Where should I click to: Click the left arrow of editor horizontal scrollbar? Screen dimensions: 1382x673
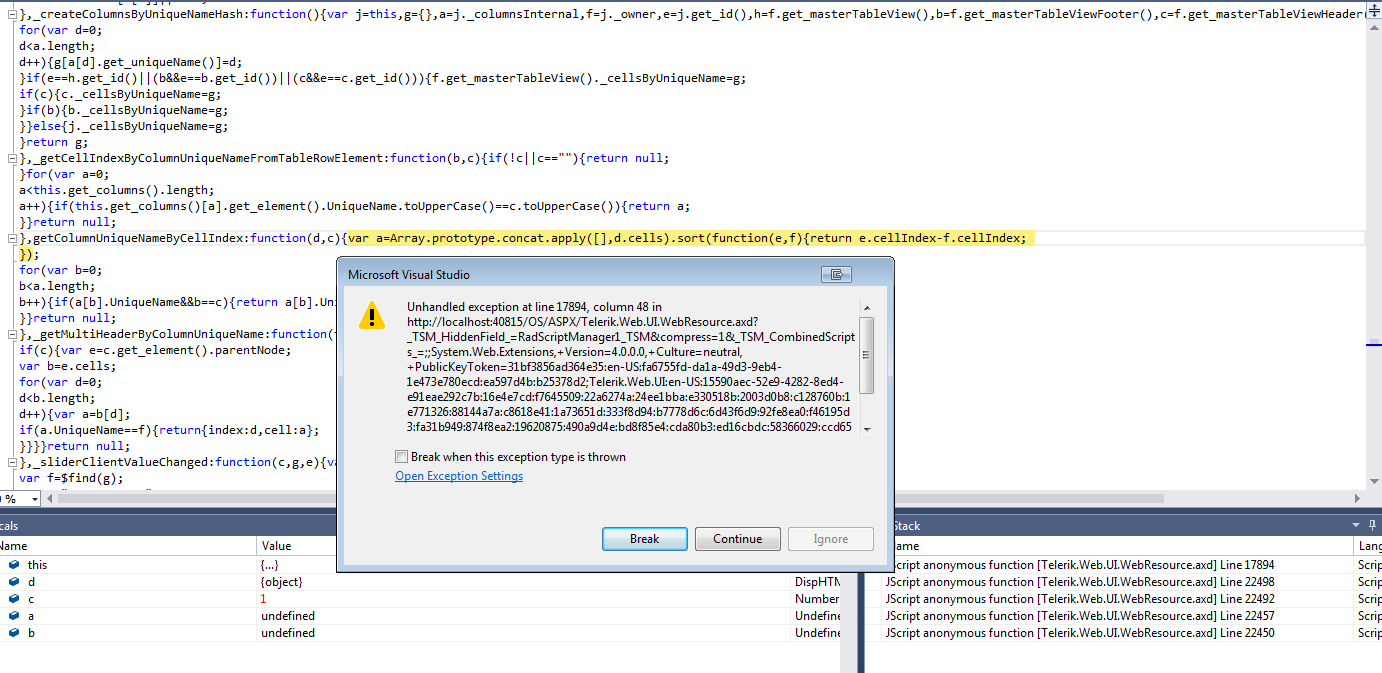point(50,498)
